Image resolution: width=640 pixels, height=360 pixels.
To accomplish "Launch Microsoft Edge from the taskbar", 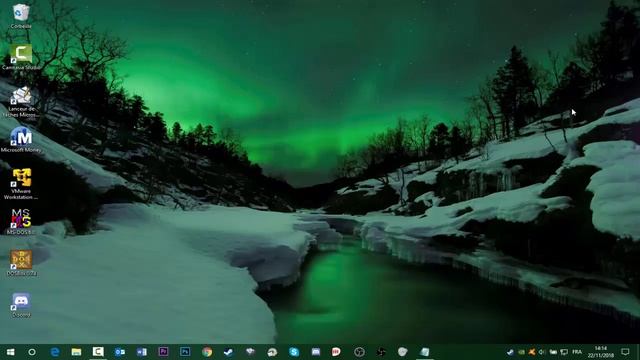I will [54, 352].
